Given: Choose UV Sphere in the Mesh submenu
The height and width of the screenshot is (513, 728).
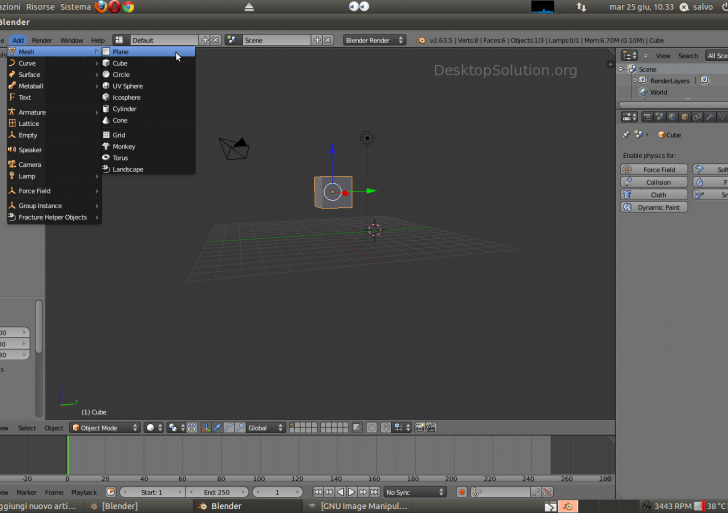Looking at the screenshot, I should [x=127, y=86].
